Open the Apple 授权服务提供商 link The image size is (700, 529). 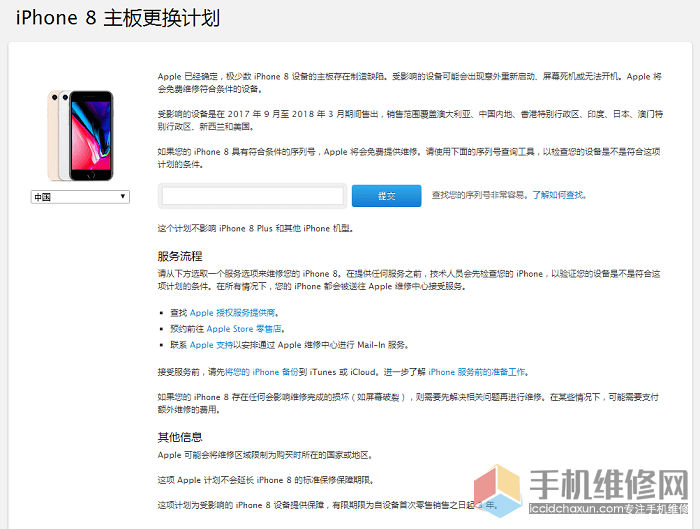click(233, 313)
